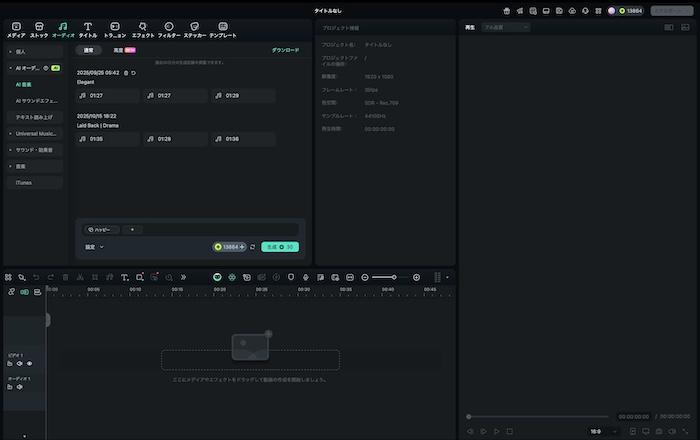Open the 設定 dropdown in the generation panel
This screenshot has width=700, height=440.
pyautogui.click(x=94, y=246)
